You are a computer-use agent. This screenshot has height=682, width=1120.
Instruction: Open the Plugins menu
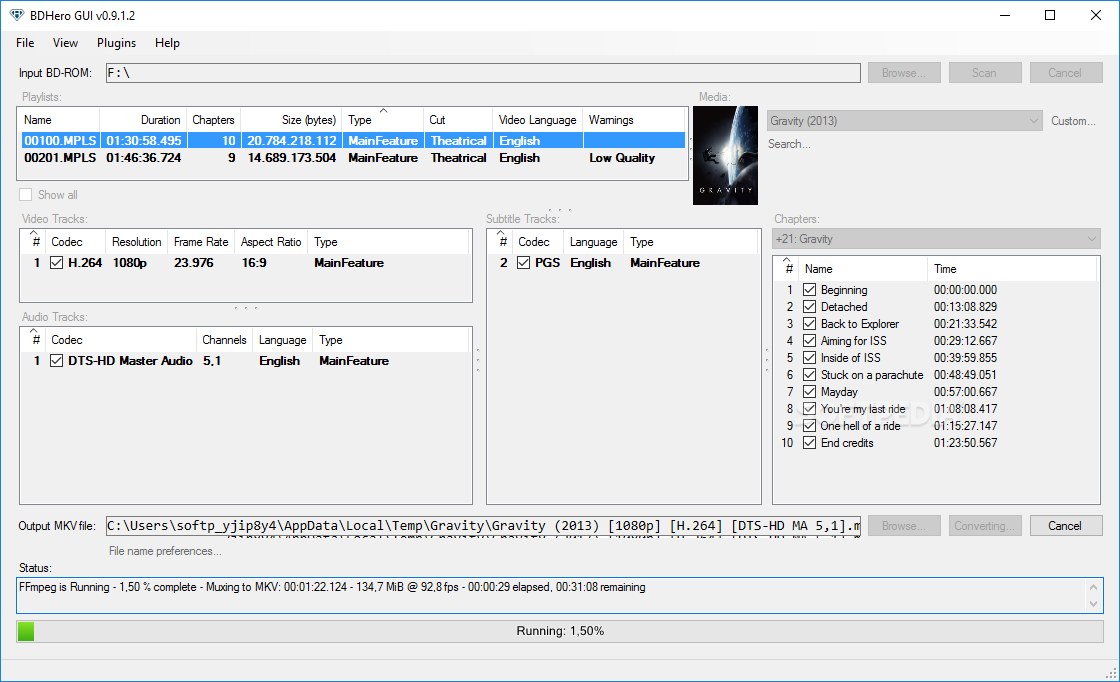116,43
